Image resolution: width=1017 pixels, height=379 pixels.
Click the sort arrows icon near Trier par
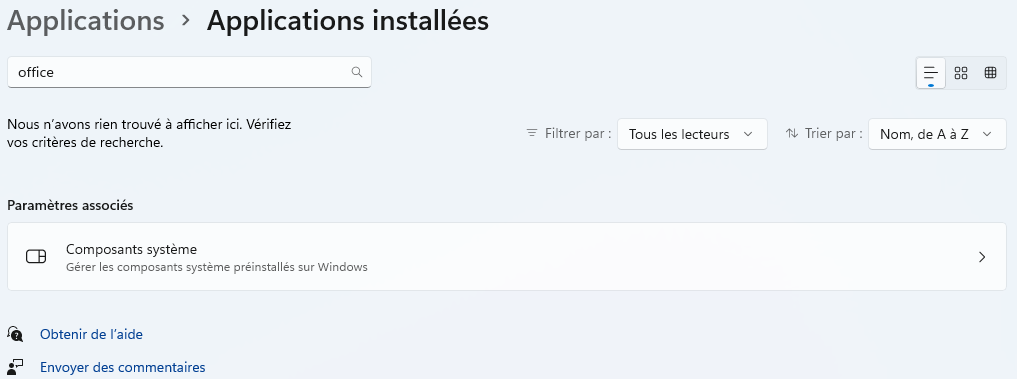792,134
